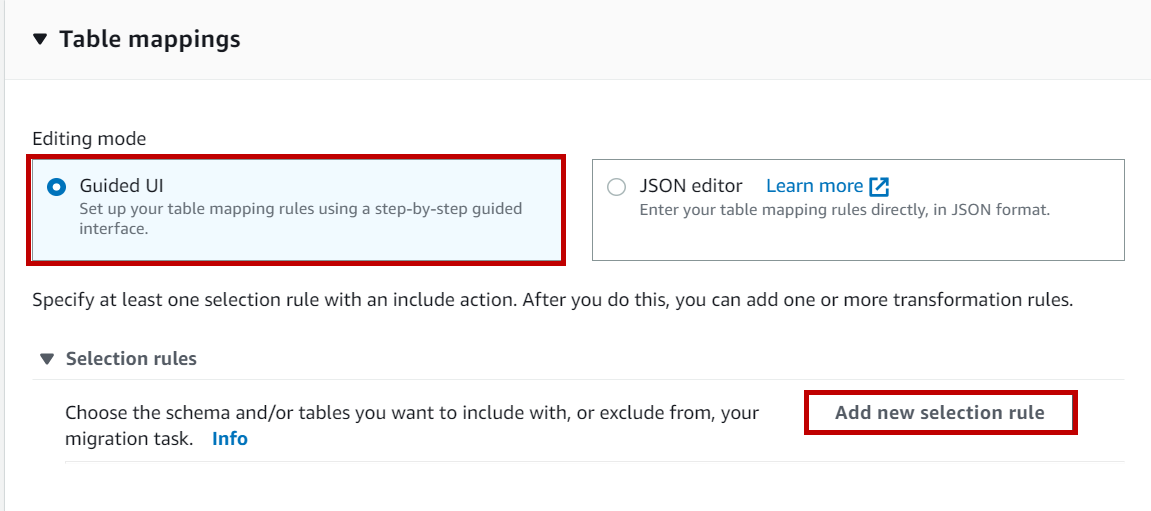Image resolution: width=1151 pixels, height=511 pixels.
Task: Select the Guided UI radio button
Action: click(x=57, y=187)
